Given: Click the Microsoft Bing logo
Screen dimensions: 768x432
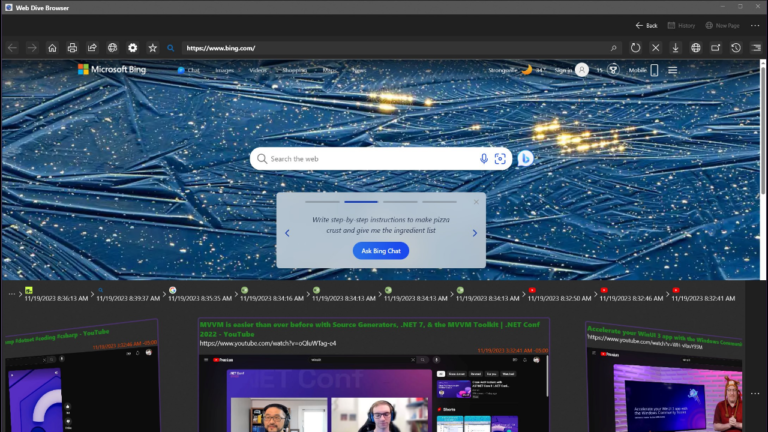Looking at the screenshot, I should click(112, 70).
